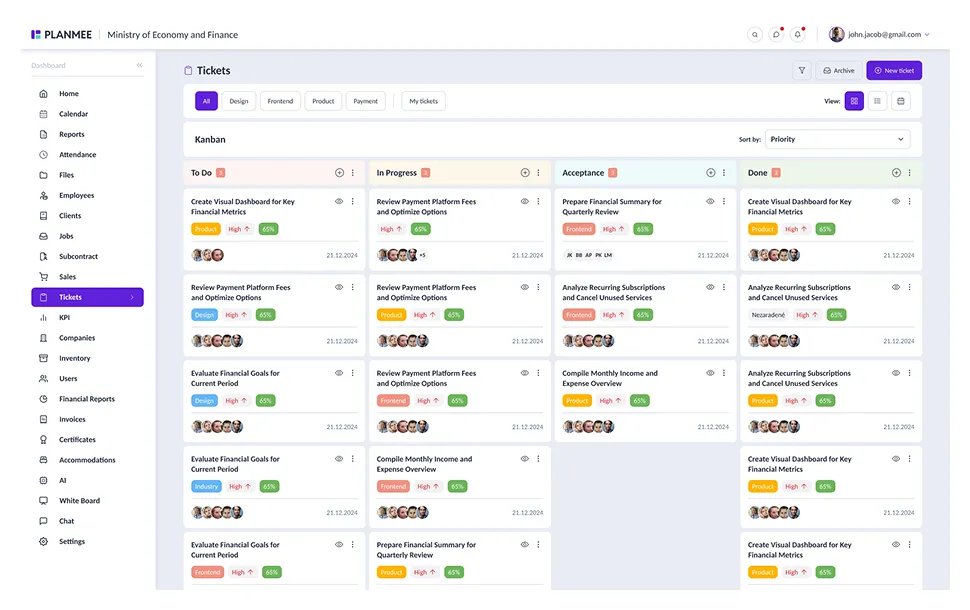The height and width of the screenshot is (610, 970).
Task: Click the filter funnel icon
Action: click(x=802, y=71)
